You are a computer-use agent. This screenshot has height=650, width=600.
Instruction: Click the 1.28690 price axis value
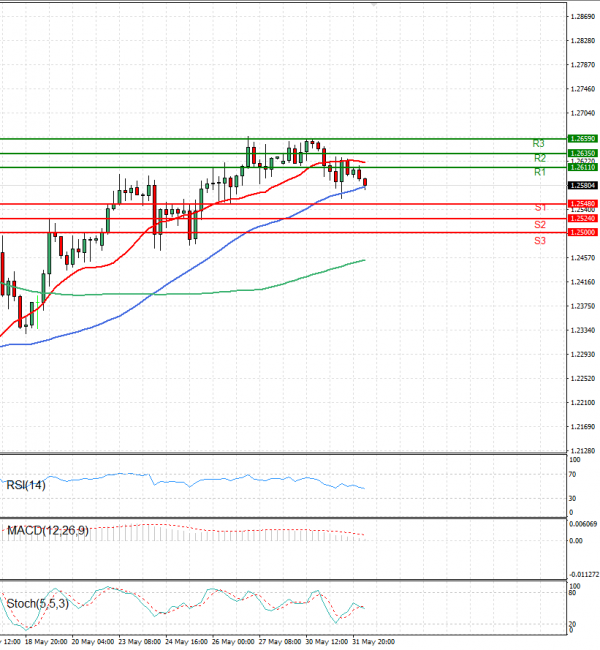pyautogui.click(x=582, y=16)
